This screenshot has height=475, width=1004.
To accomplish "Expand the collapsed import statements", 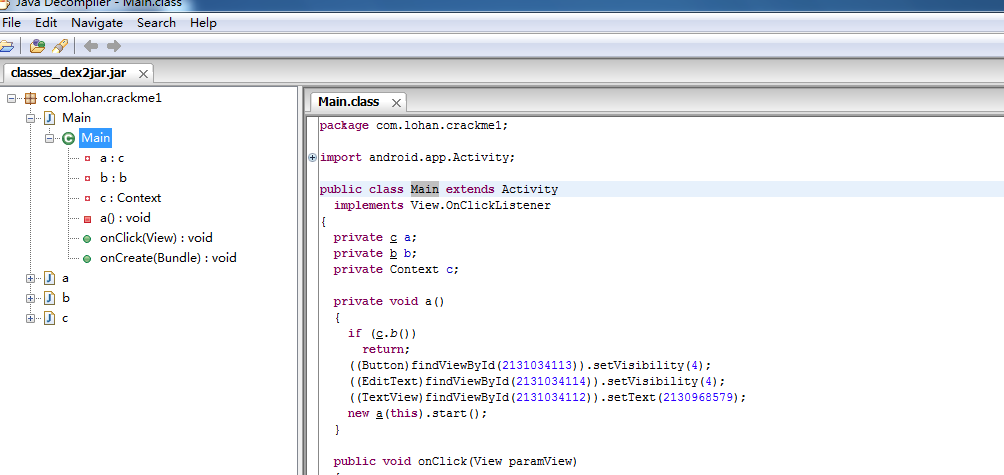I will coord(313,157).
